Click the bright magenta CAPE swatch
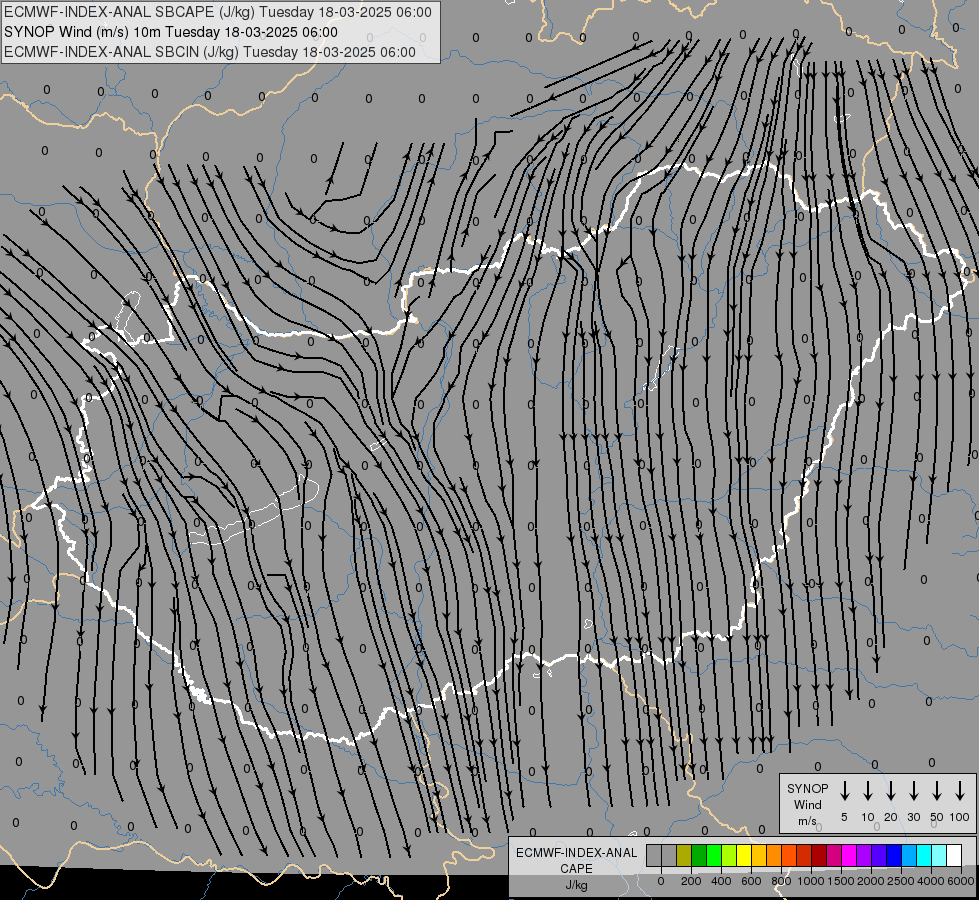 (x=849, y=855)
